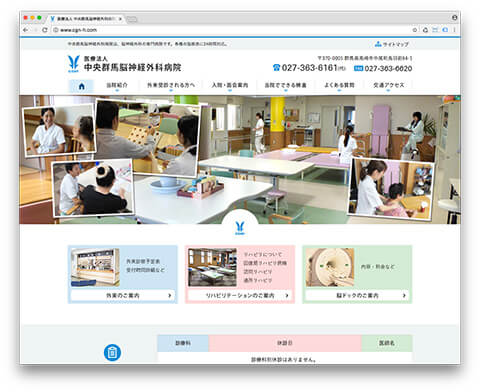480x392 pixels.
Task: Expand the 入院・面会案内 navigation menu
Action: (230, 85)
